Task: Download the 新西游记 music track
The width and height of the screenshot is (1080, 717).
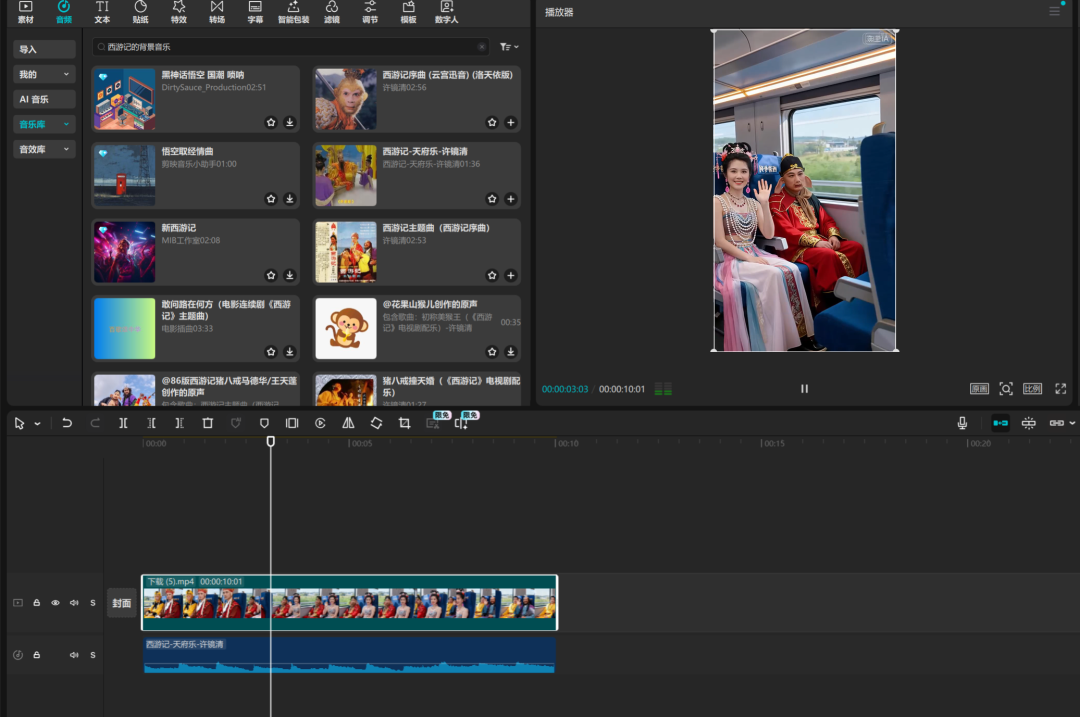Action: tap(289, 275)
